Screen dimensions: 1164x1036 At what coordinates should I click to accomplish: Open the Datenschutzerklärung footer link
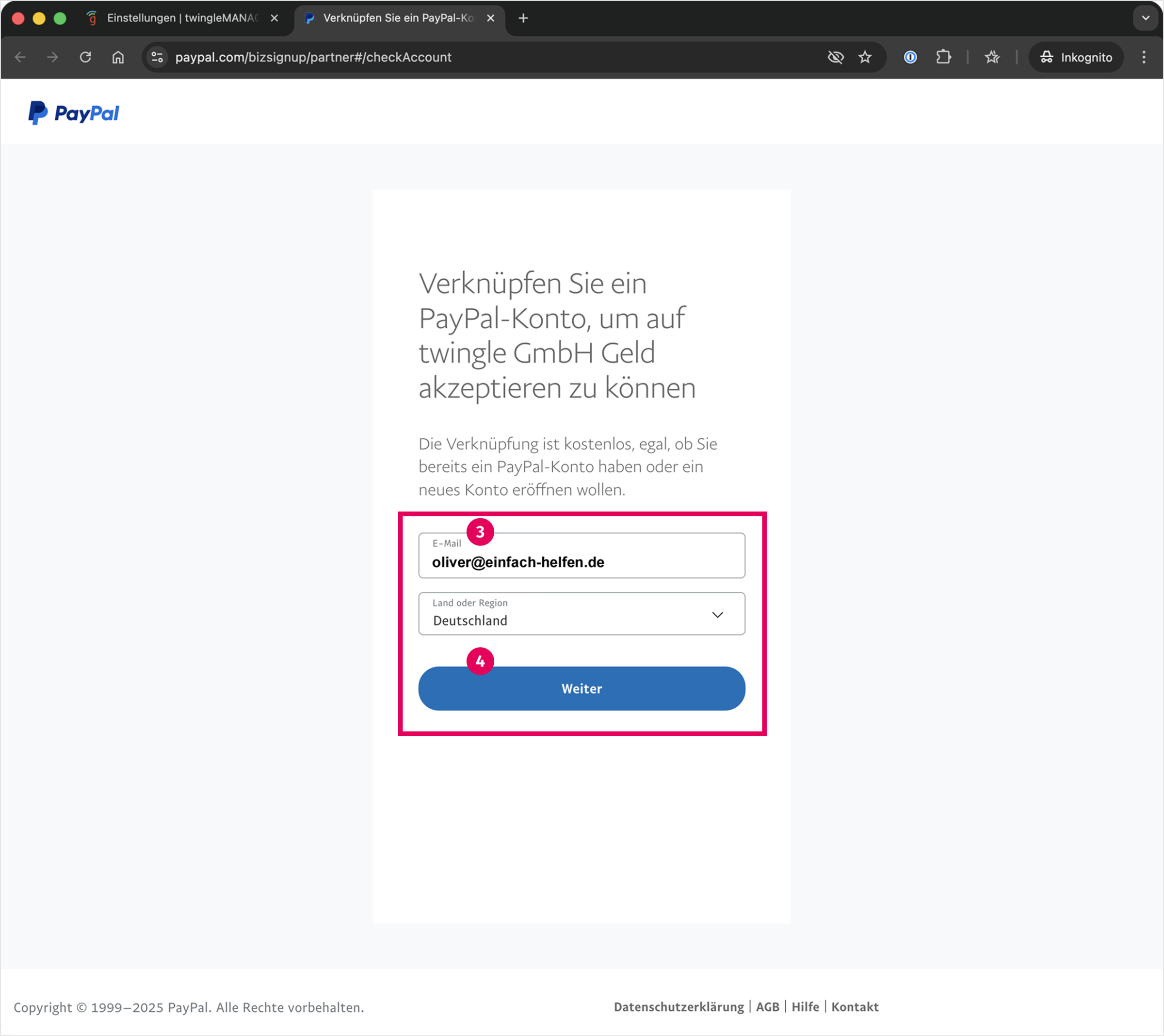coord(678,1007)
